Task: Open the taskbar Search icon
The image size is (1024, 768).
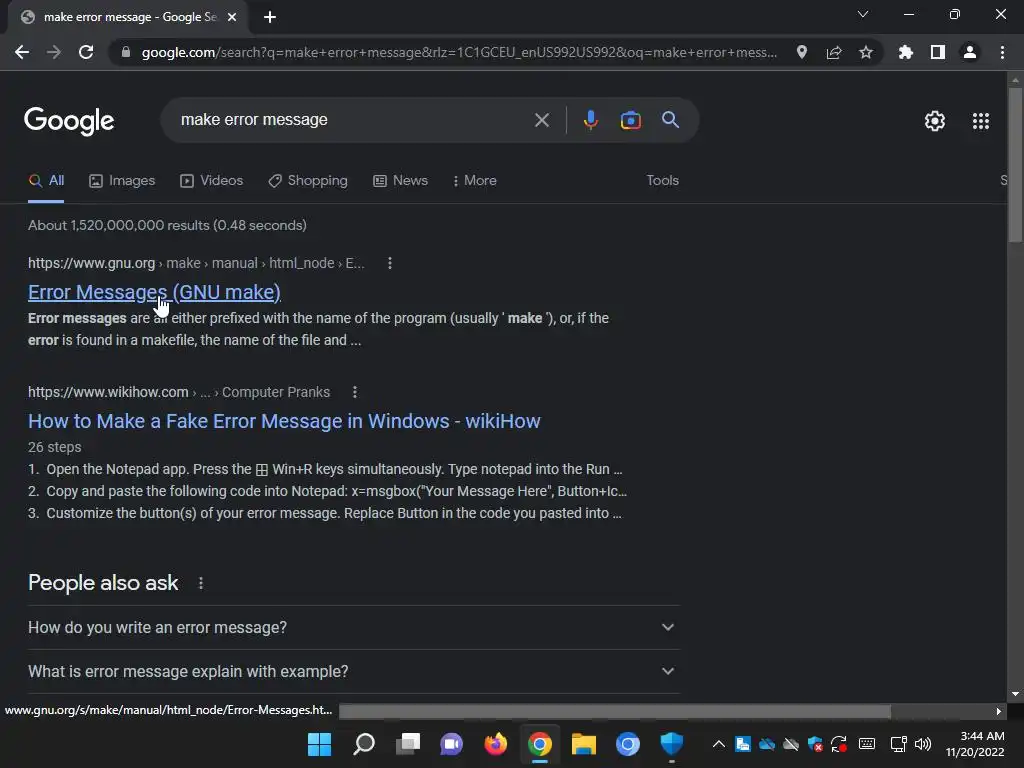Action: point(364,744)
